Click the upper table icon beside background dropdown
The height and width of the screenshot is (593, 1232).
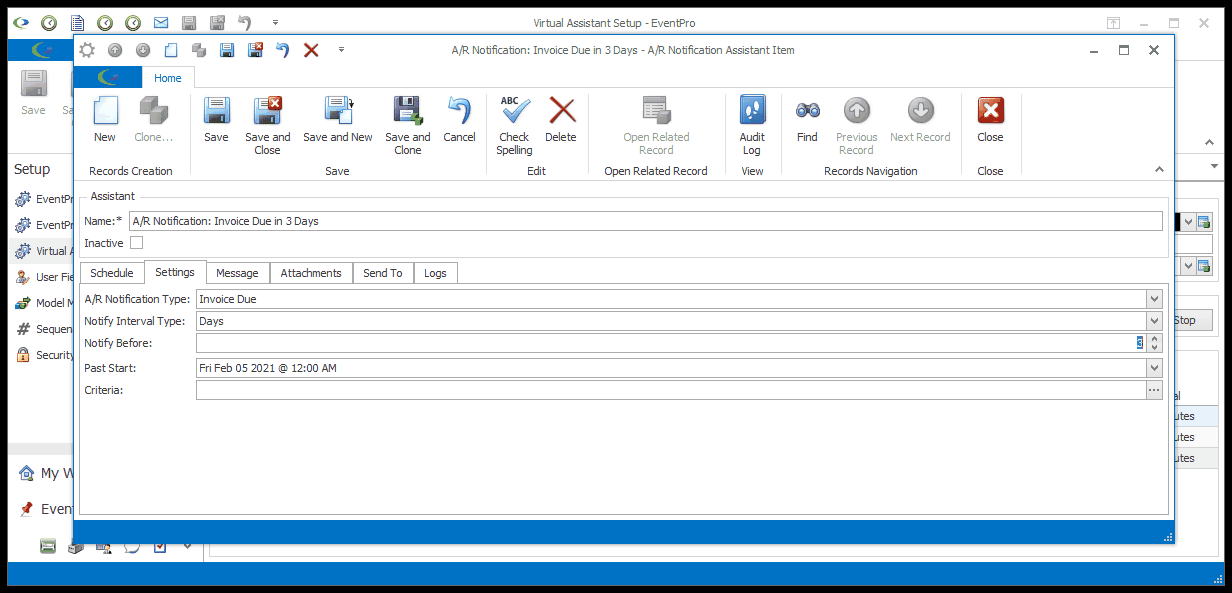tap(1204, 221)
